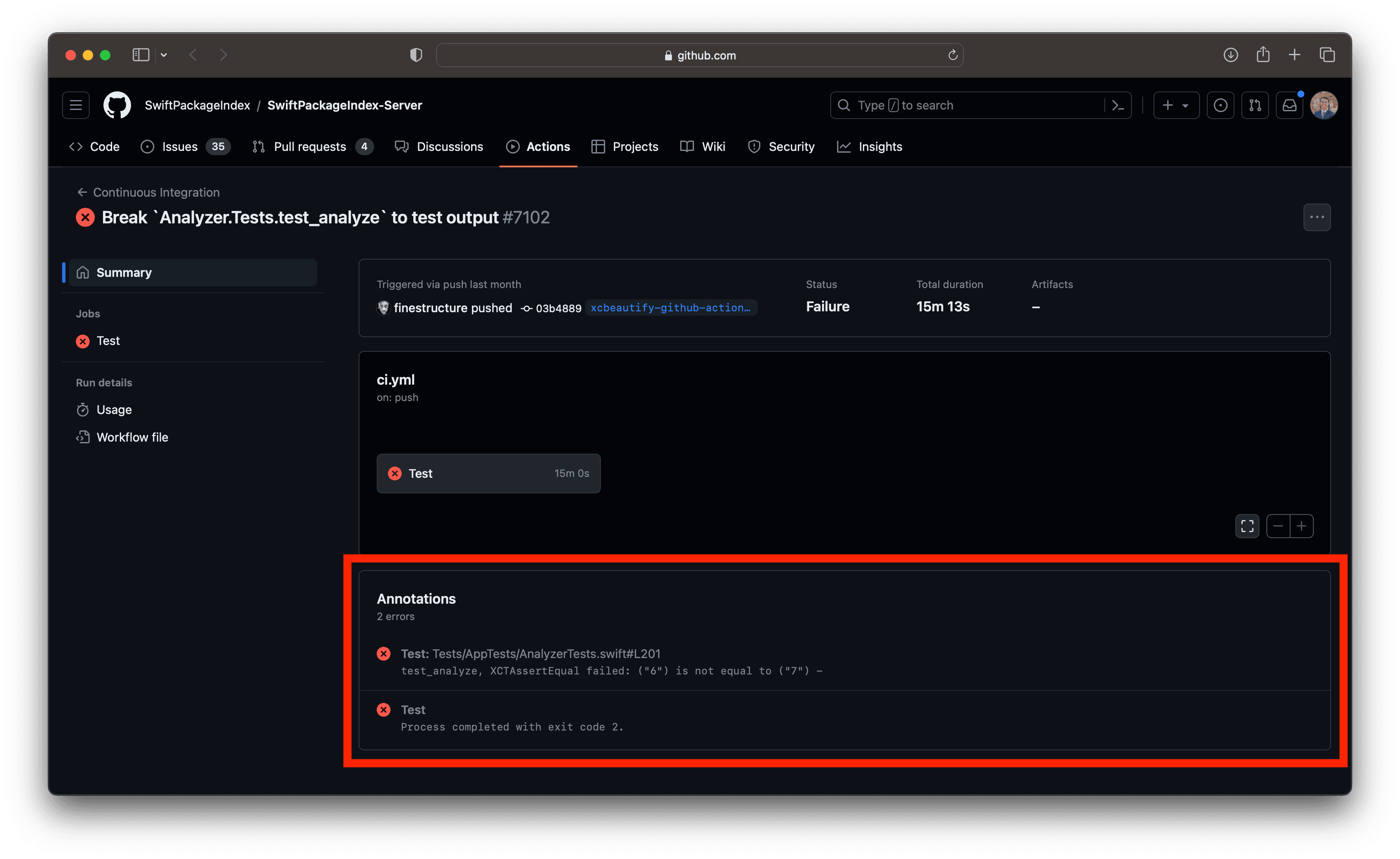Image resolution: width=1400 pixels, height=859 pixels.
Task: Reload the page in Safari
Action: (x=953, y=55)
